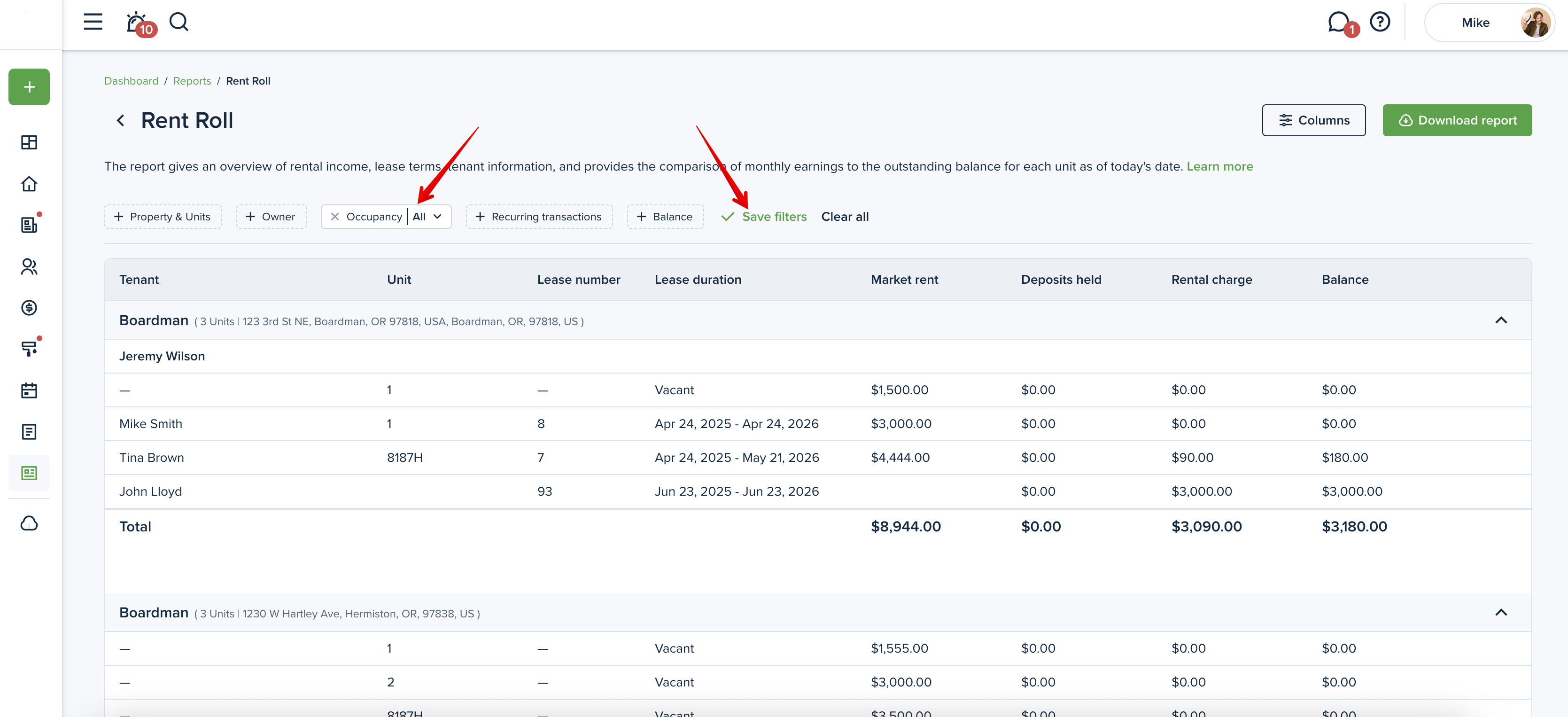Click unit 8187H in Tina Brown row

click(404, 458)
